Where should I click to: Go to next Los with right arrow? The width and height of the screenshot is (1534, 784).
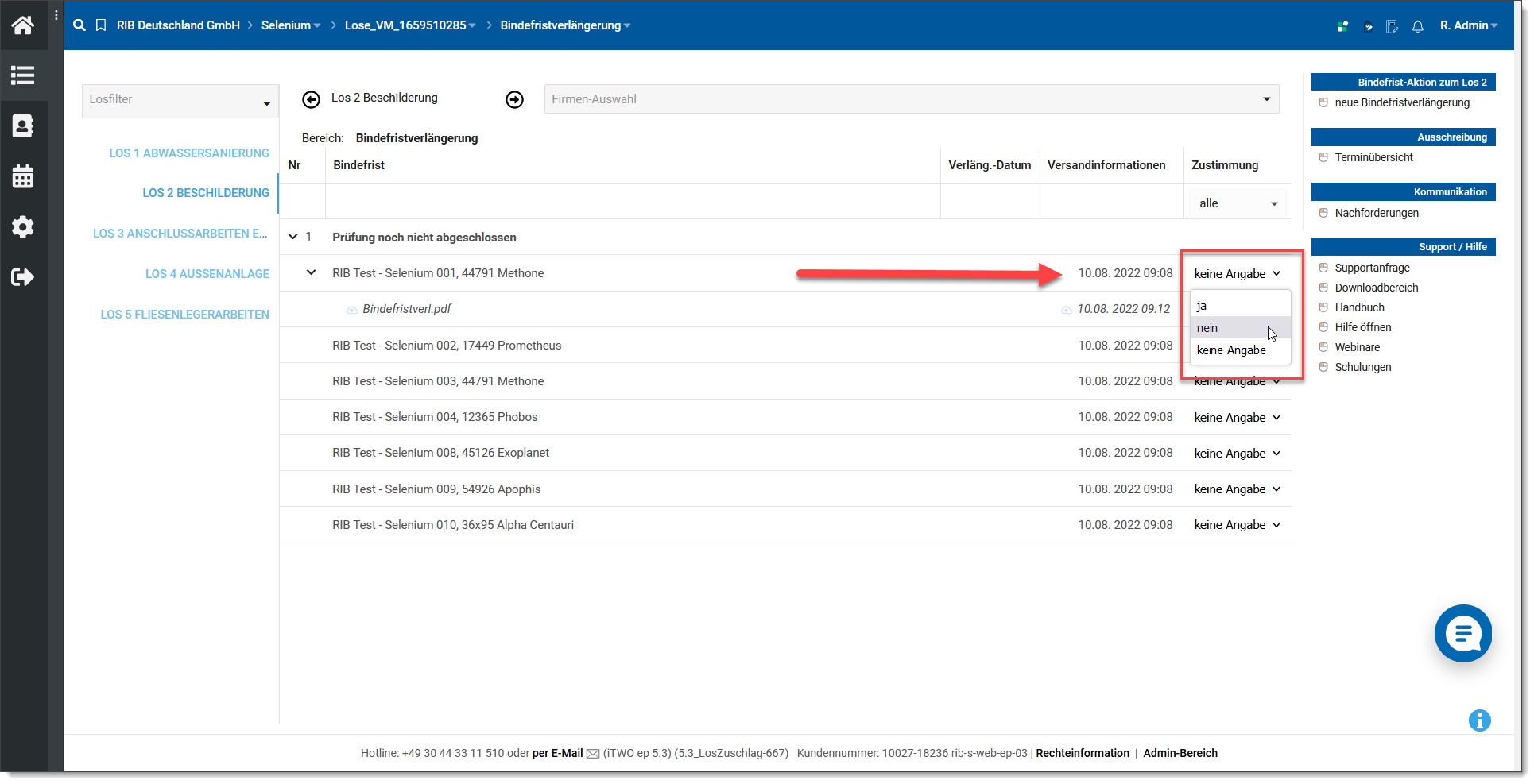pos(515,99)
